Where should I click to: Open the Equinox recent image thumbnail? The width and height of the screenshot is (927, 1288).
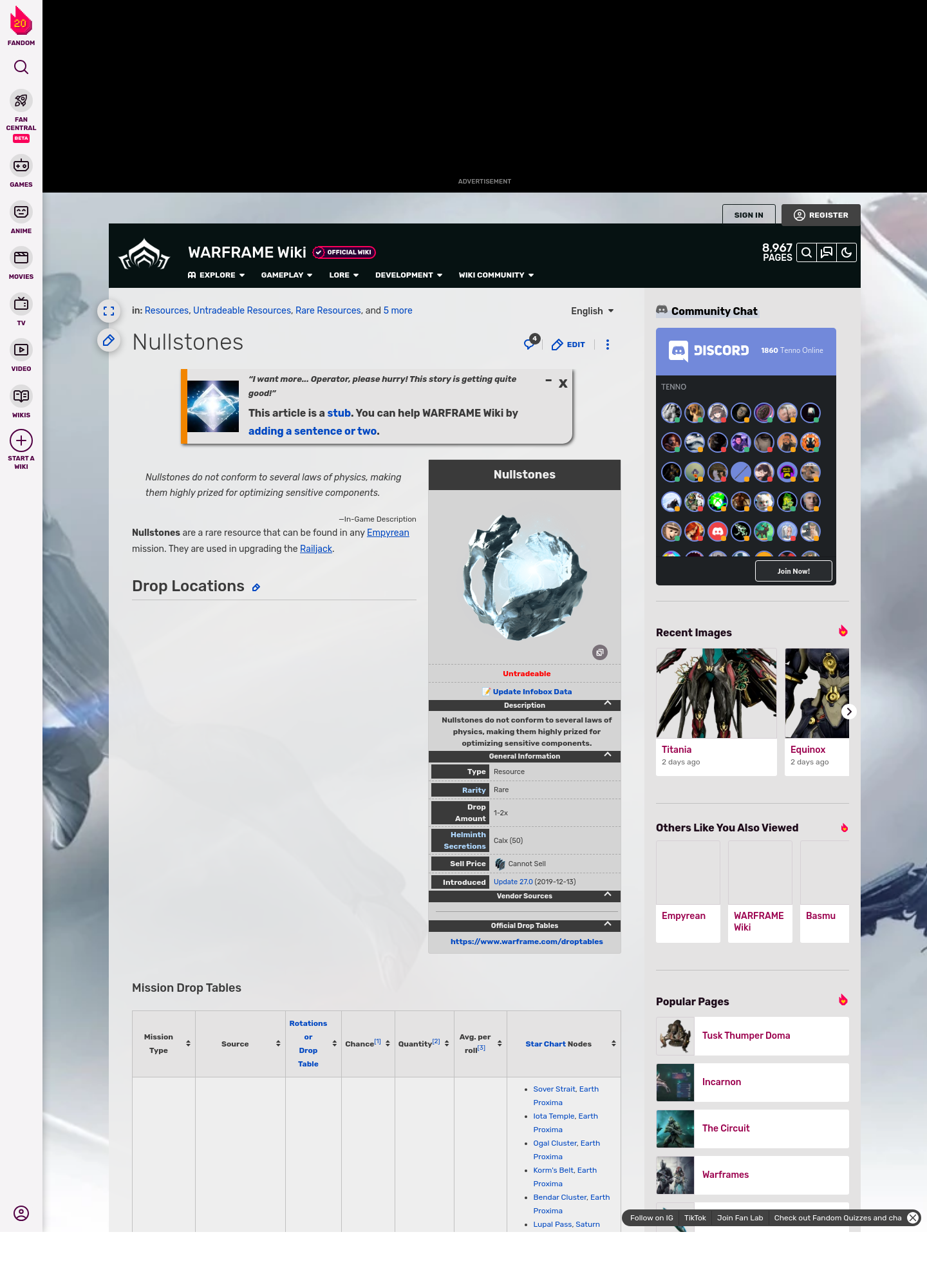point(817,693)
